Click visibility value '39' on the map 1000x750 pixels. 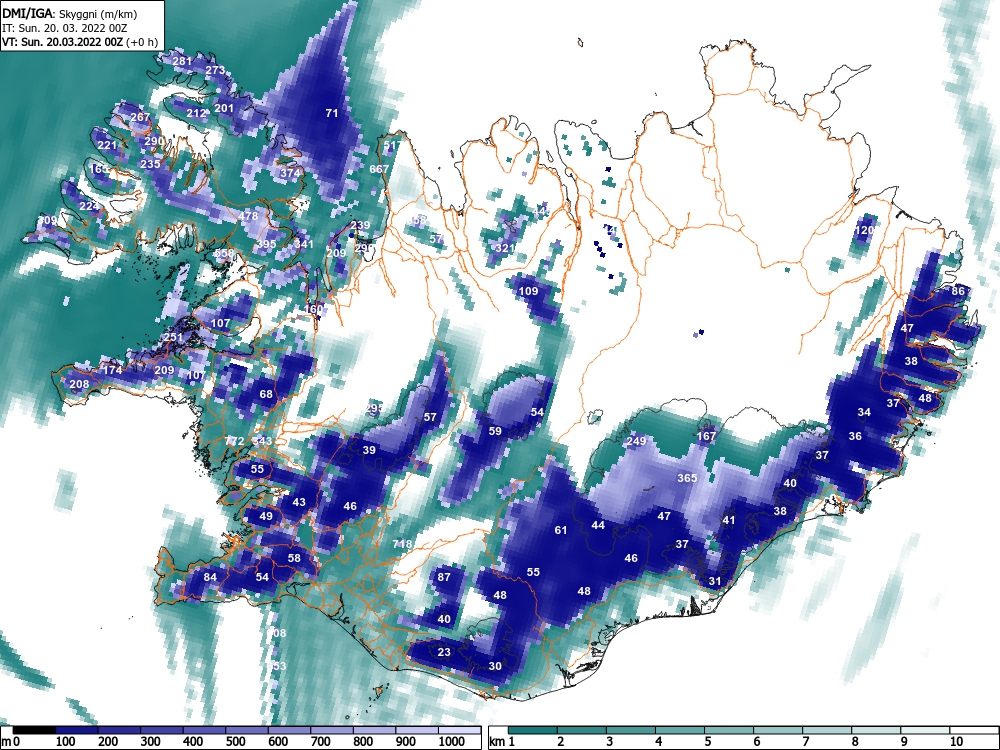point(369,450)
